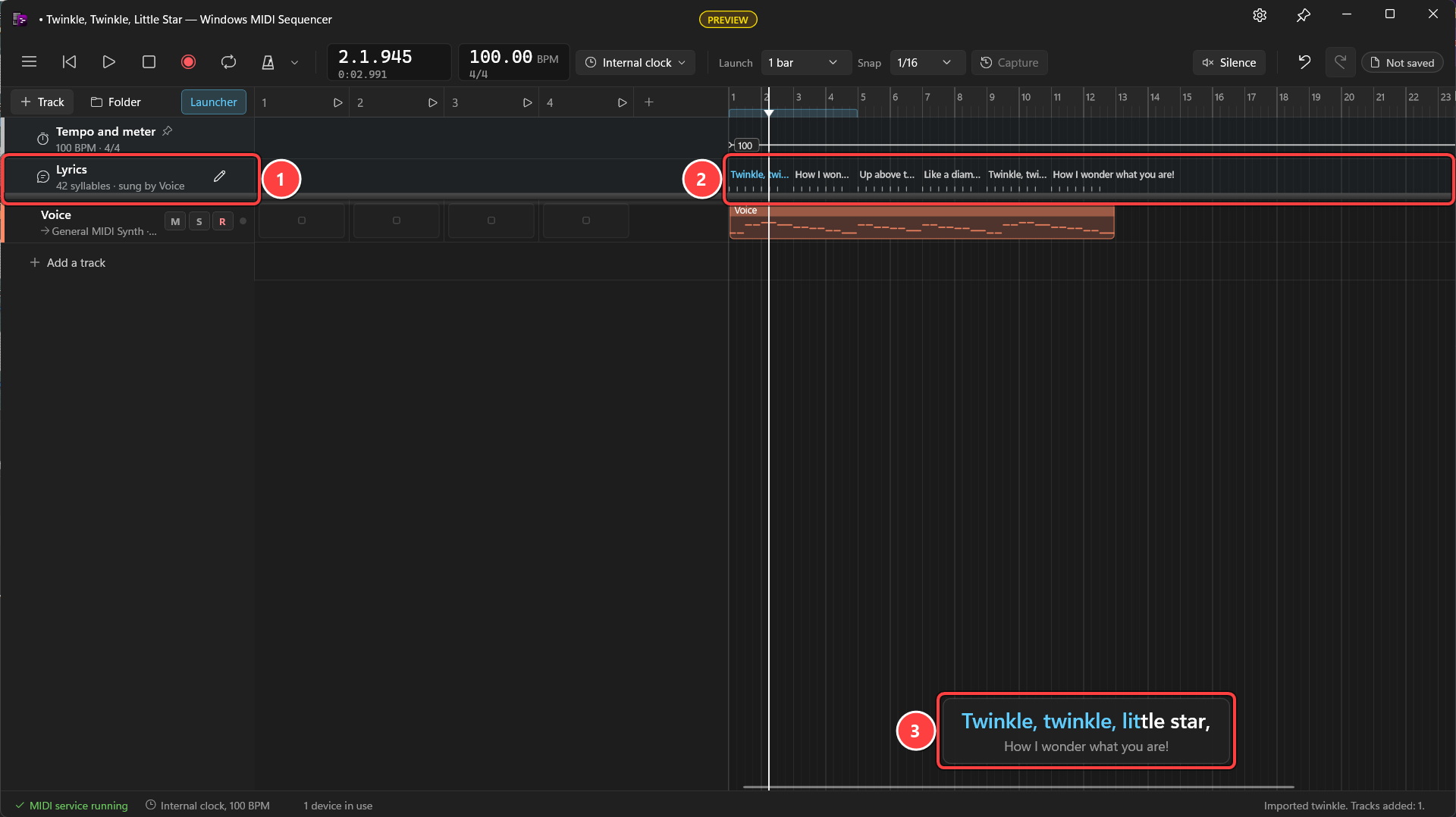Click the tempo value 100.00 BPM field
Viewport: 1456px width, 817px height.
(x=513, y=62)
